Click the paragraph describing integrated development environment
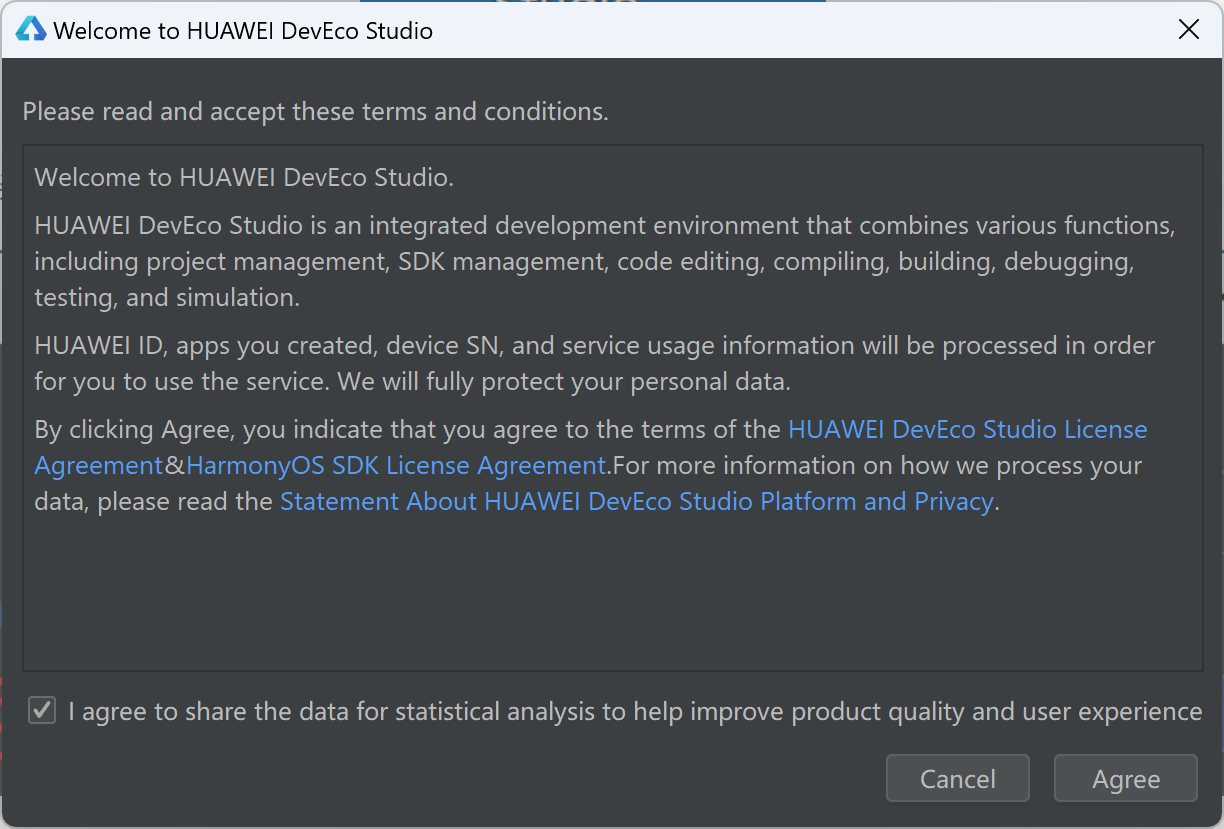 point(605,261)
